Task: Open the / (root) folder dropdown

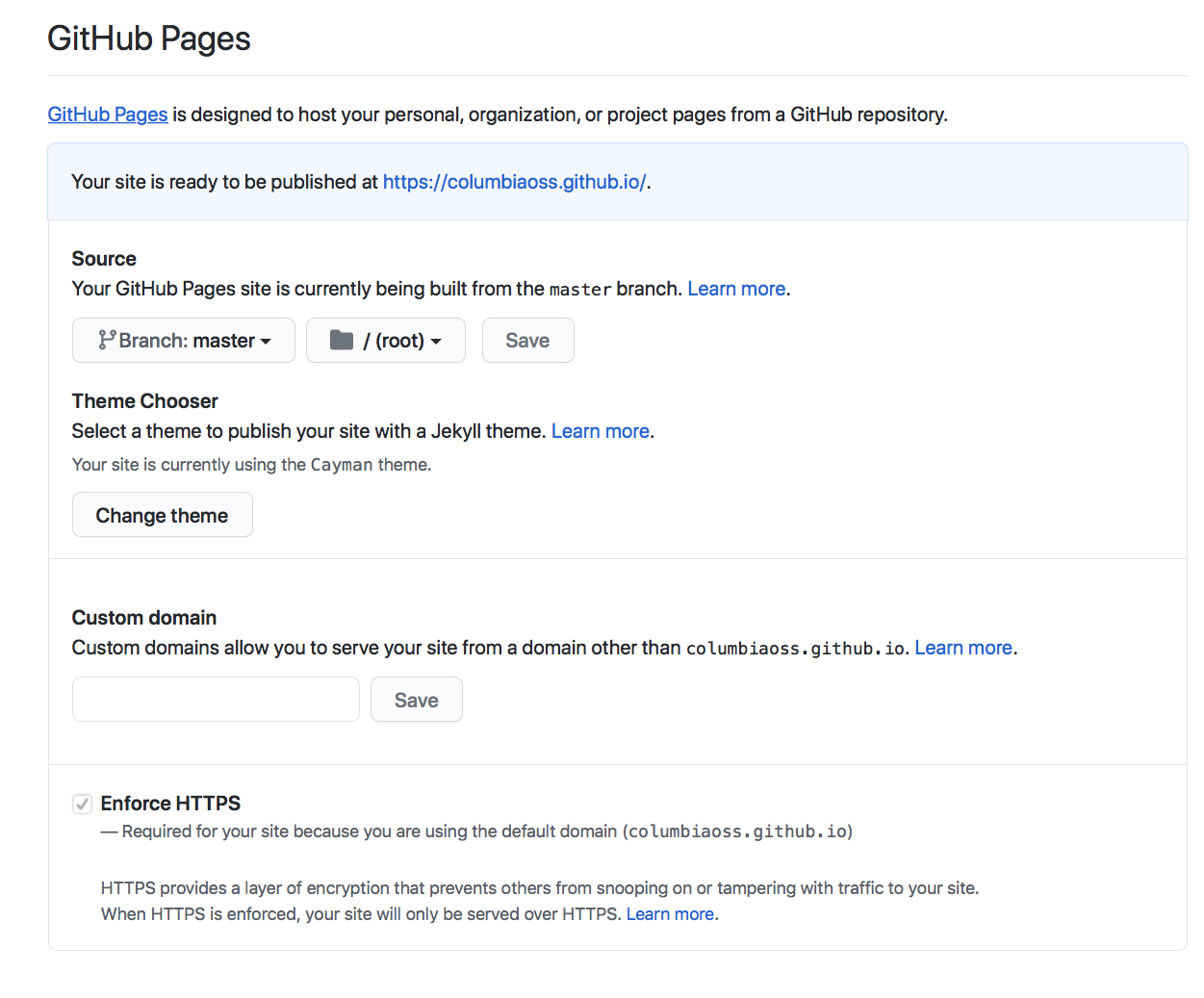Action: click(x=386, y=341)
